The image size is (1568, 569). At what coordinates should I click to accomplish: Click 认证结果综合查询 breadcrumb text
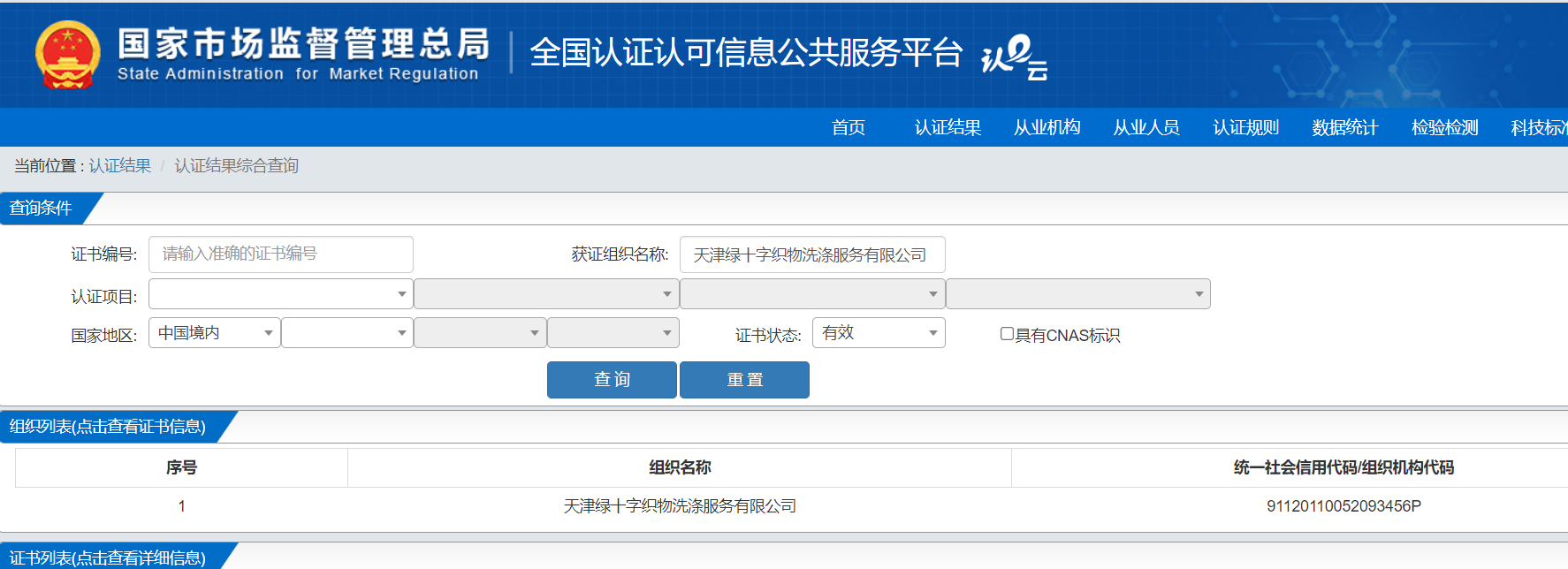click(x=236, y=166)
